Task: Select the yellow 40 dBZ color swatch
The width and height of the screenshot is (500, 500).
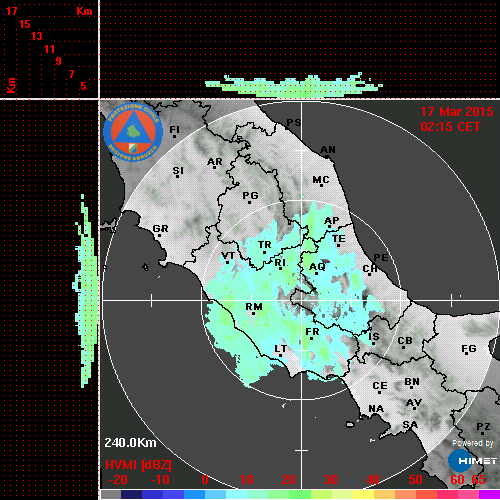Action: coord(363,494)
